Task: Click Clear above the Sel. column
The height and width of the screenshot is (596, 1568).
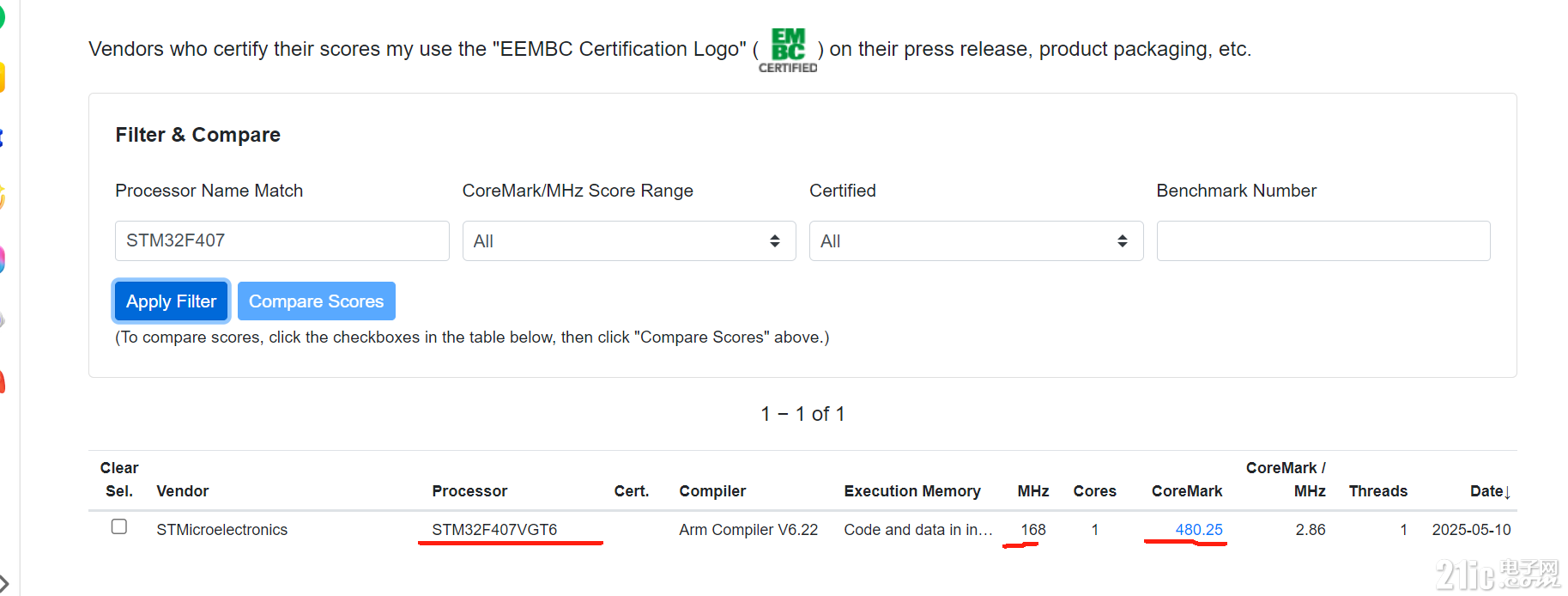Action: pyautogui.click(x=119, y=468)
